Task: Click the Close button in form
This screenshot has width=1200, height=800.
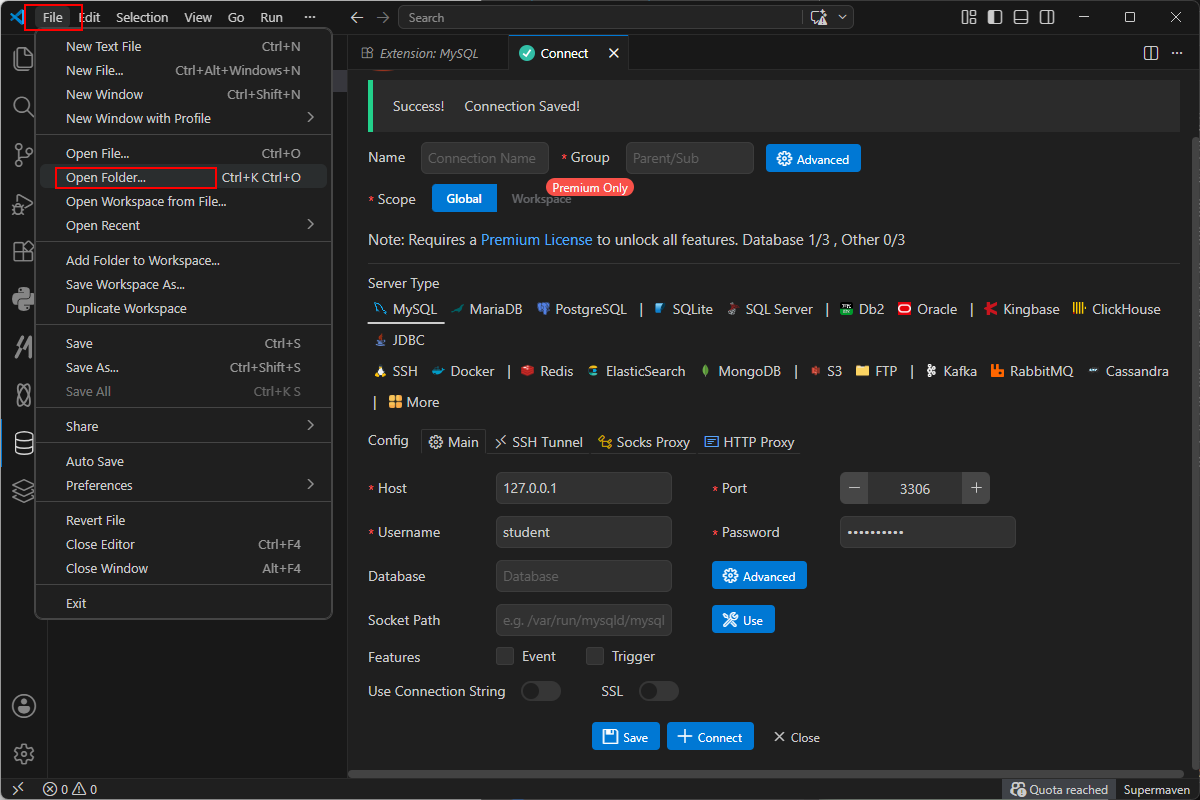Action: (x=796, y=737)
